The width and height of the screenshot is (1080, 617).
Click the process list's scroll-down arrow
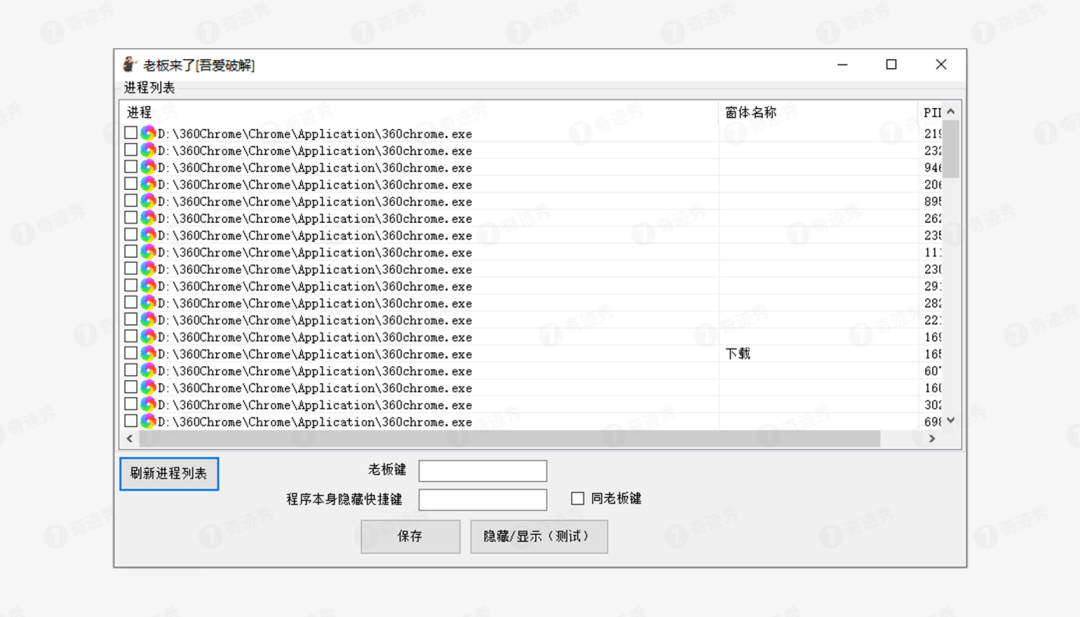(x=951, y=421)
